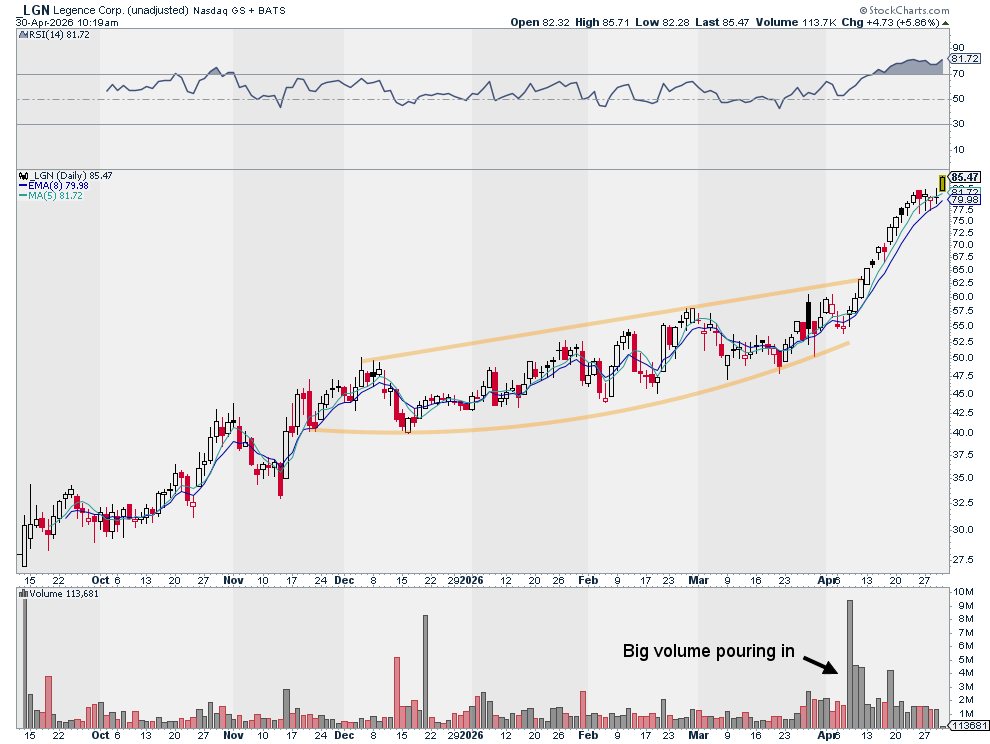Click the 10M volume axis label
990x744 pixels.
[965, 592]
